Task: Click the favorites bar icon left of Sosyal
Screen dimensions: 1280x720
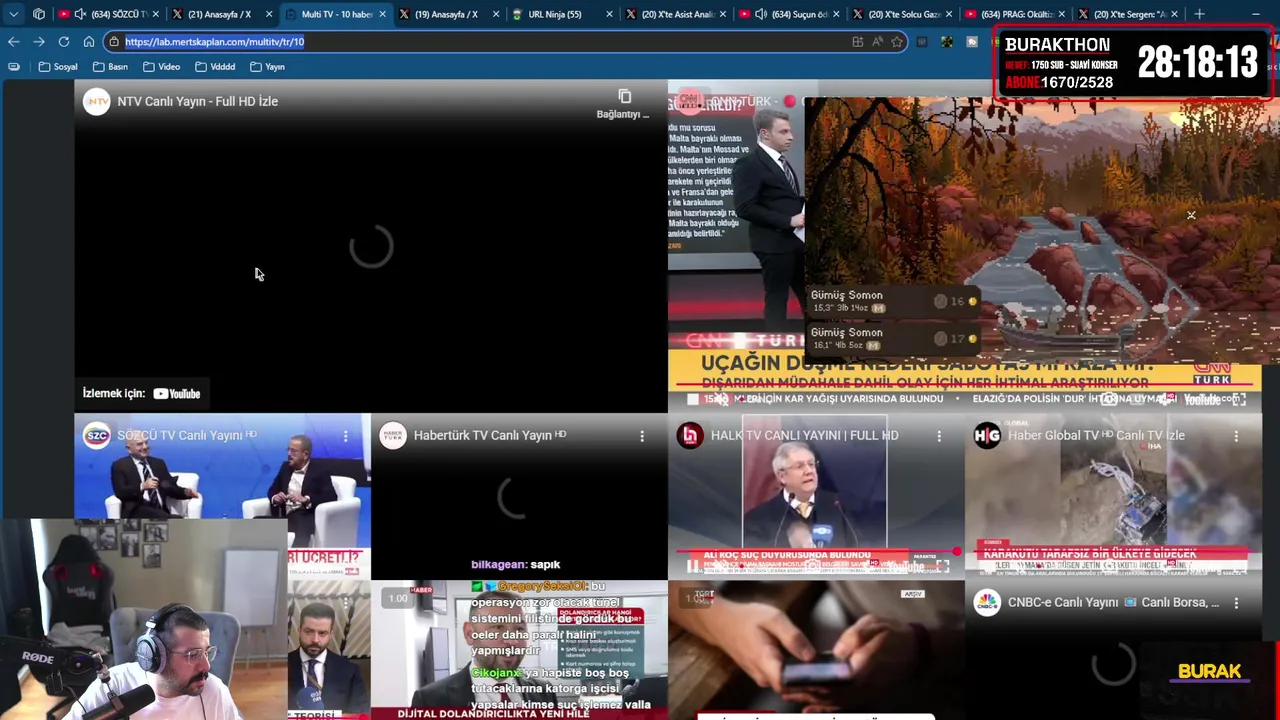Action: (x=13, y=67)
